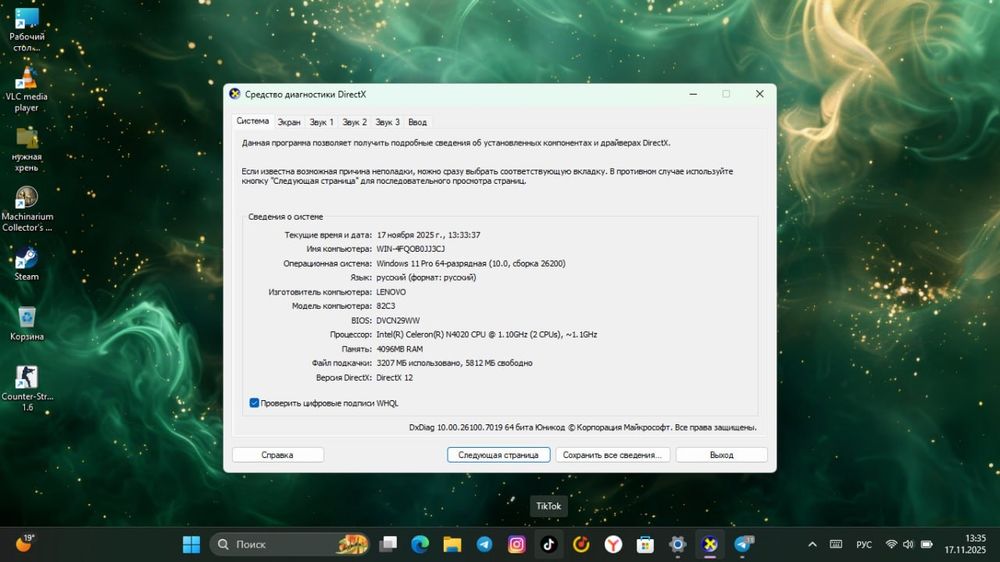This screenshot has height=562, width=1000.
Task: Open the Windows Start menu
Action: [191, 544]
